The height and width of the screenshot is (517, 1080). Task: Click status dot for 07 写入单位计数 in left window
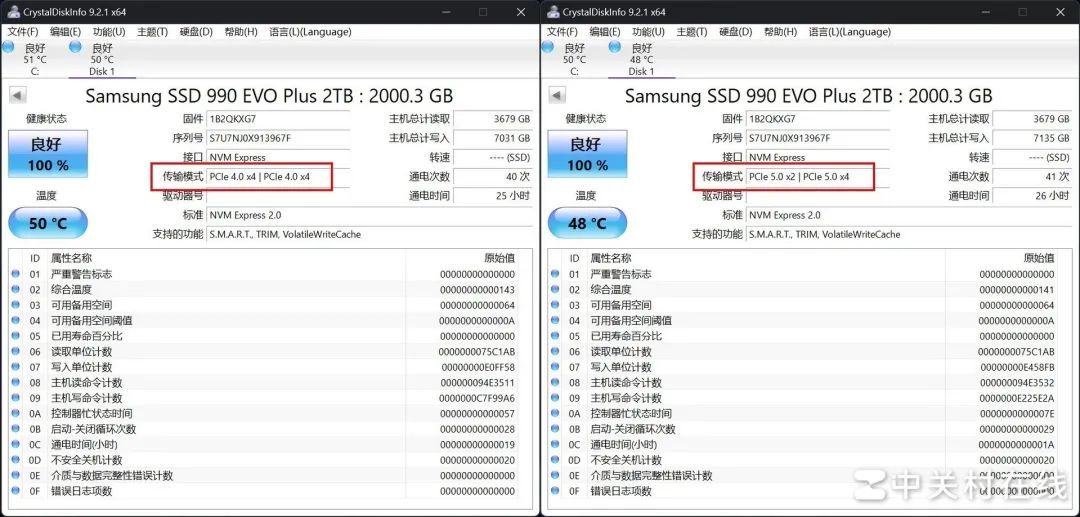(x=16, y=367)
